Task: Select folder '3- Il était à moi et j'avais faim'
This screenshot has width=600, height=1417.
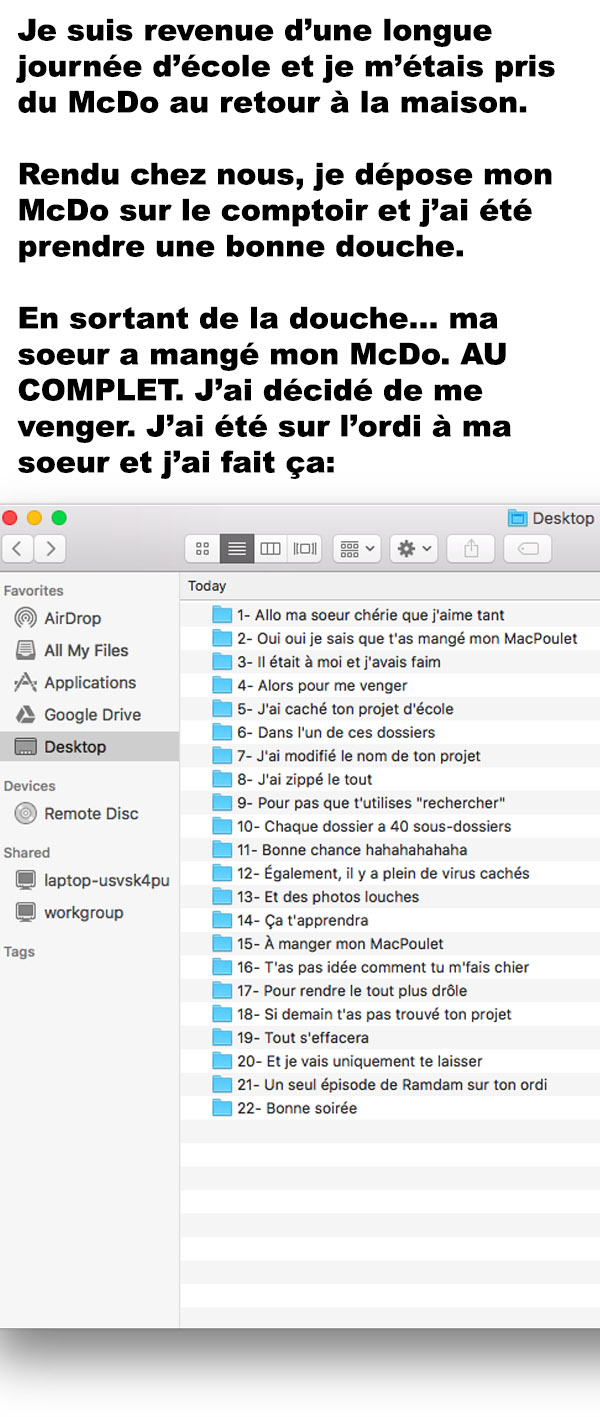Action: point(390,662)
